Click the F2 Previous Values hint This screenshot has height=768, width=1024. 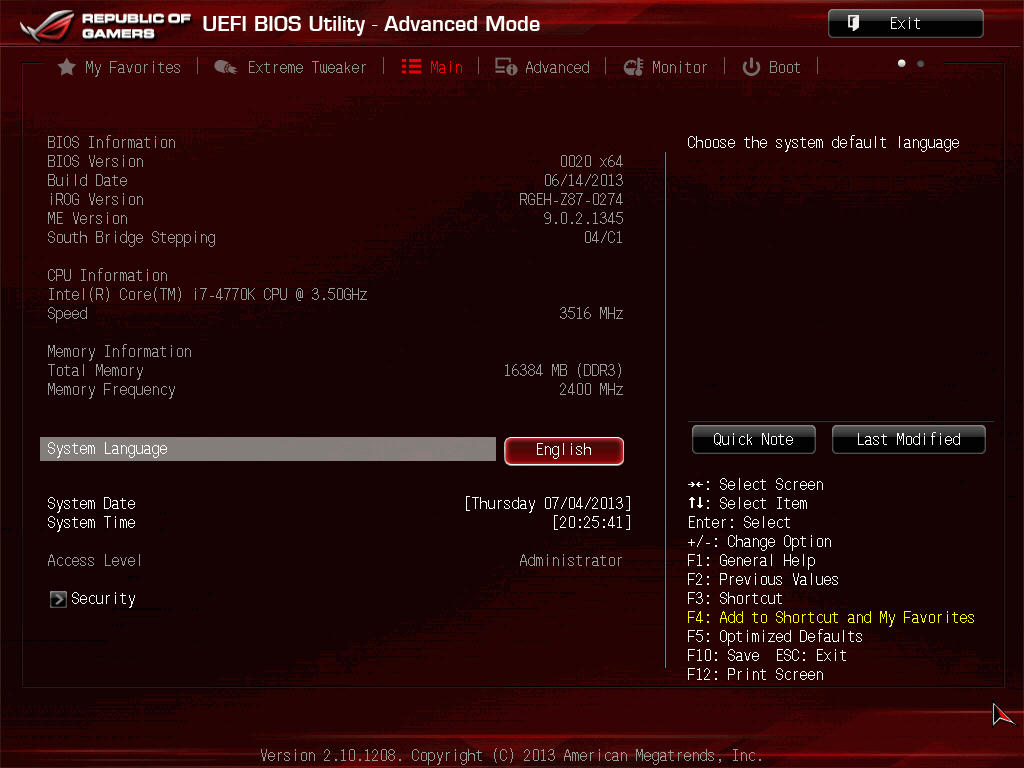pyautogui.click(x=763, y=579)
